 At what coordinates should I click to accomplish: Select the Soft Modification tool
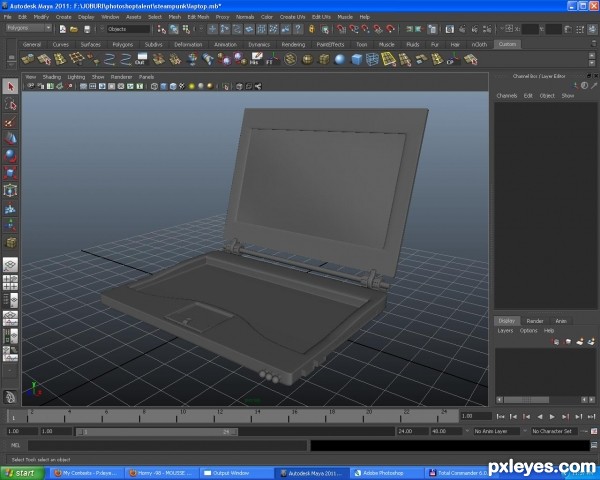(10, 207)
